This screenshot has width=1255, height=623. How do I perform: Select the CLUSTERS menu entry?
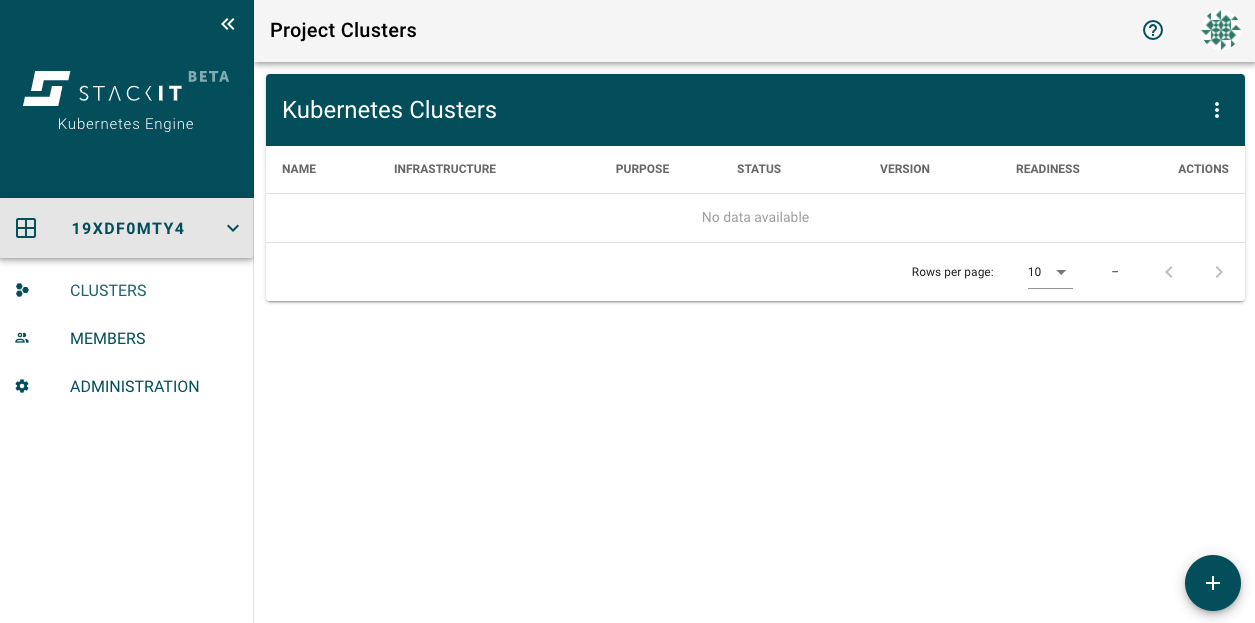click(108, 290)
